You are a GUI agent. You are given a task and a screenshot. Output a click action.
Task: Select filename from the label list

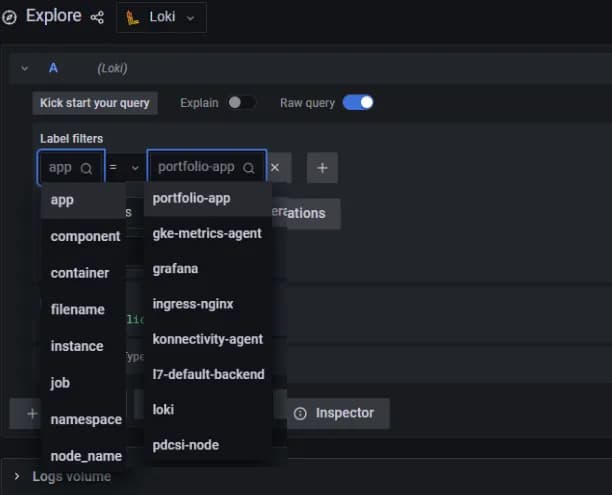83,310
